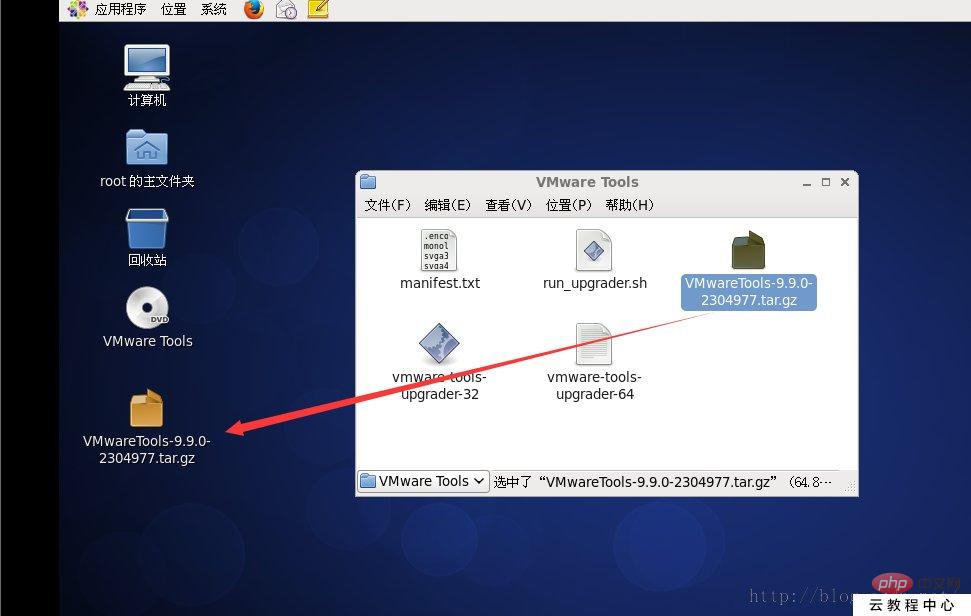Image resolution: width=971 pixels, height=616 pixels.
Task: Select VMwareTools-9.9.0 archive in window
Action: [x=748, y=250]
